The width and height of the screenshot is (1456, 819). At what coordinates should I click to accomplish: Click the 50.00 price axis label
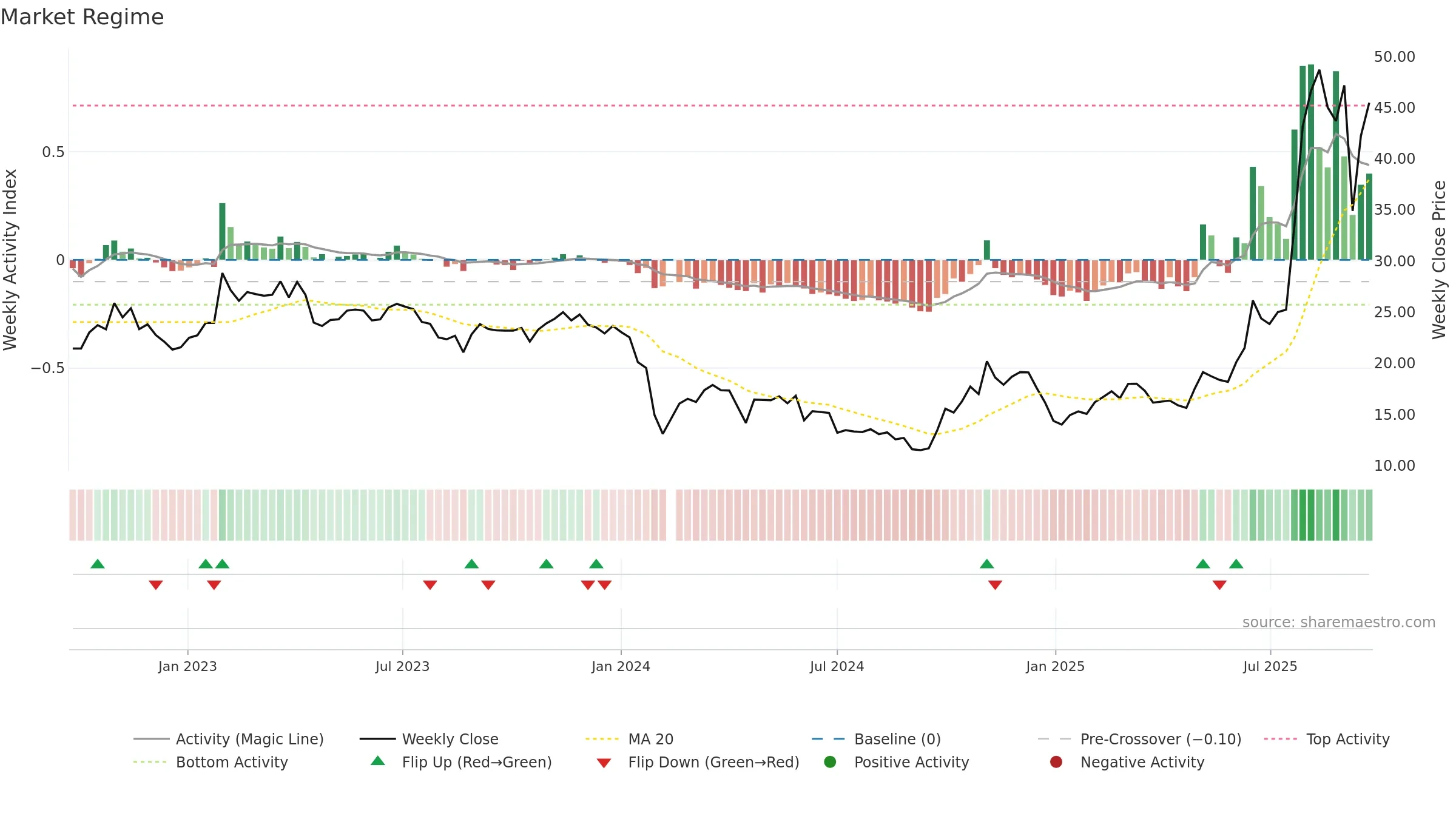tap(1394, 56)
